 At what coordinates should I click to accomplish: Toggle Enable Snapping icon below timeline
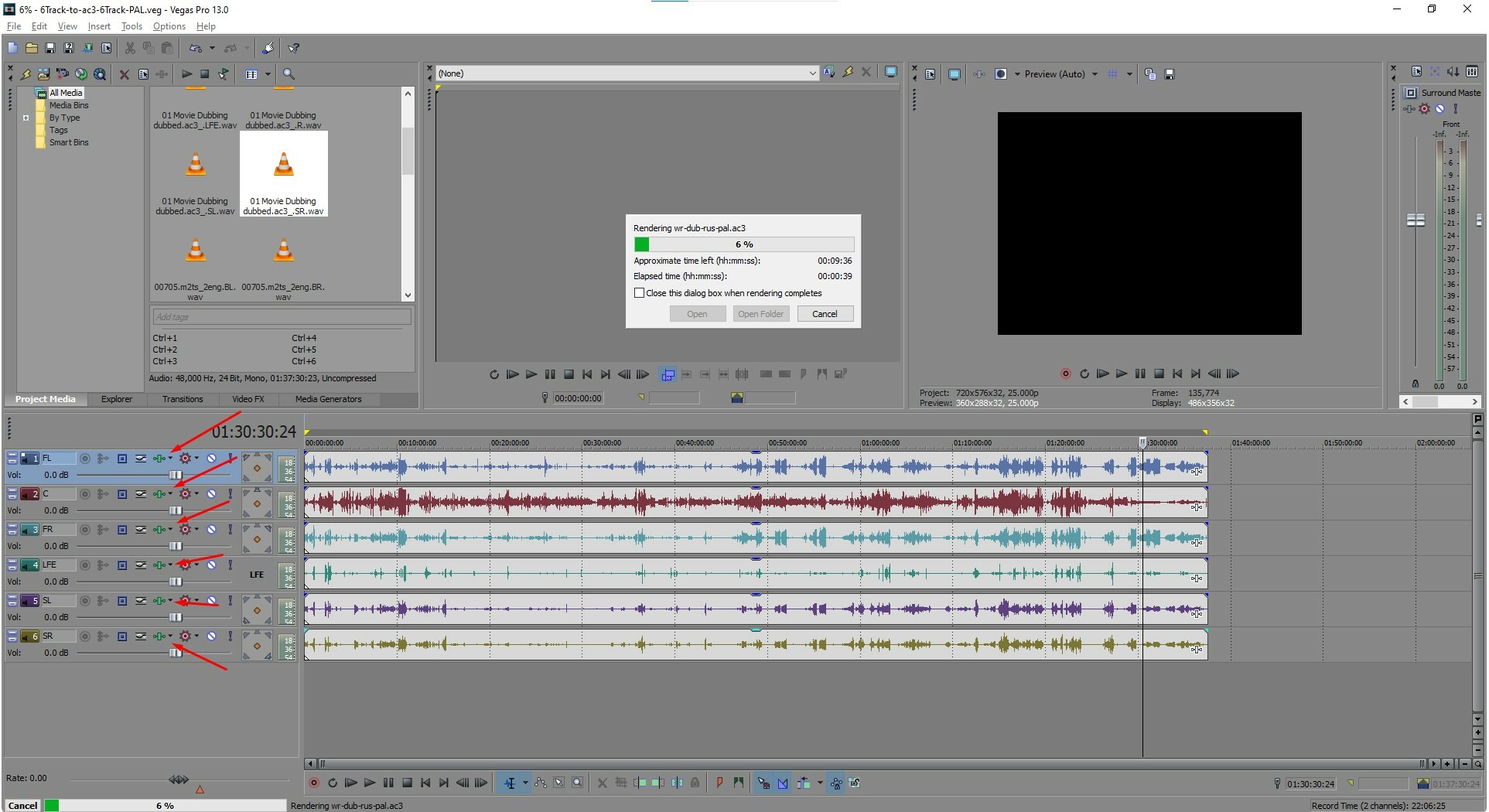pyautogui.click(x=763, y=783)
